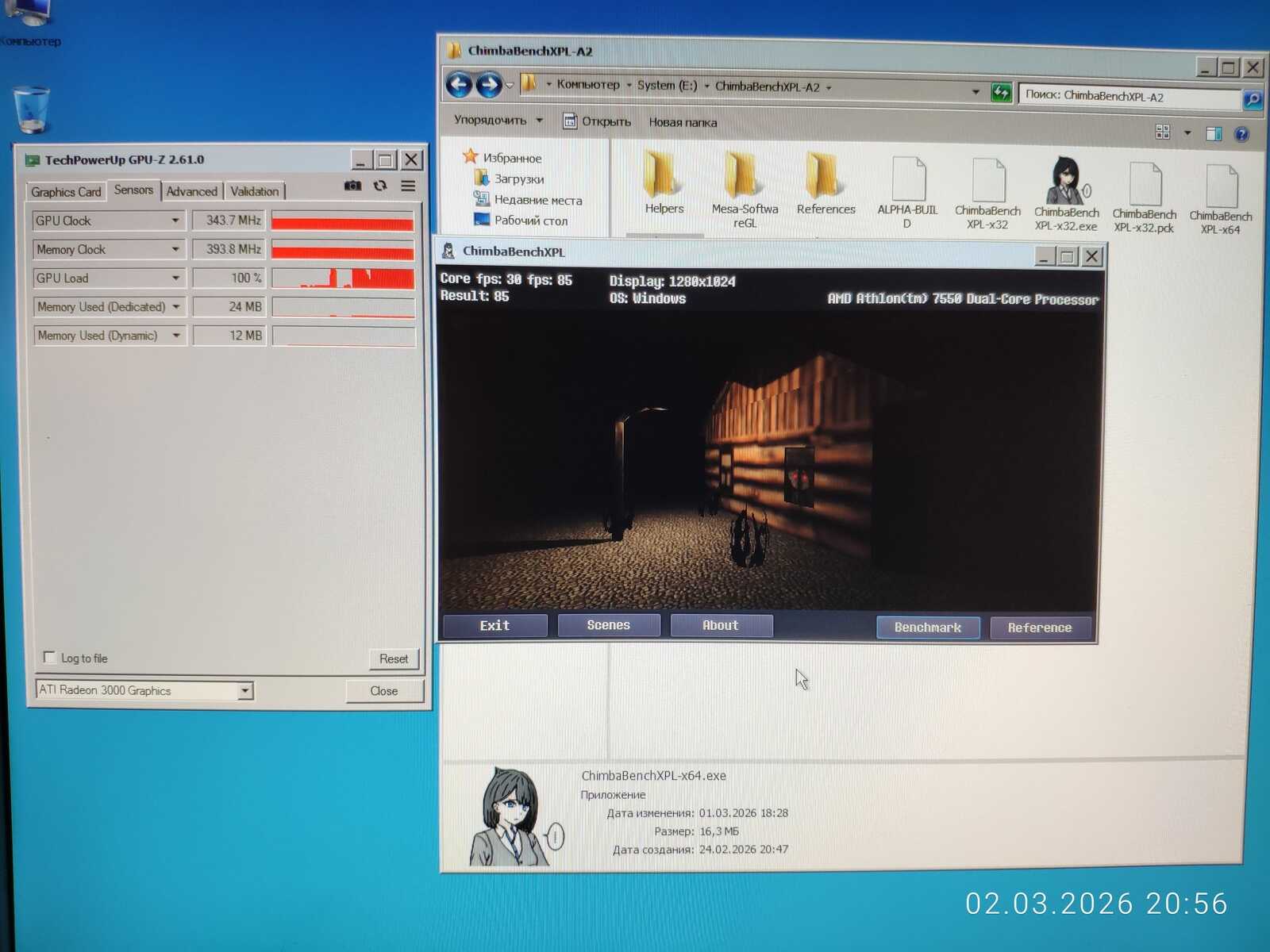Click the GPU Clock red graph bar
The height and width of the screenshot is (952, 1270).
tap(343, 221)
